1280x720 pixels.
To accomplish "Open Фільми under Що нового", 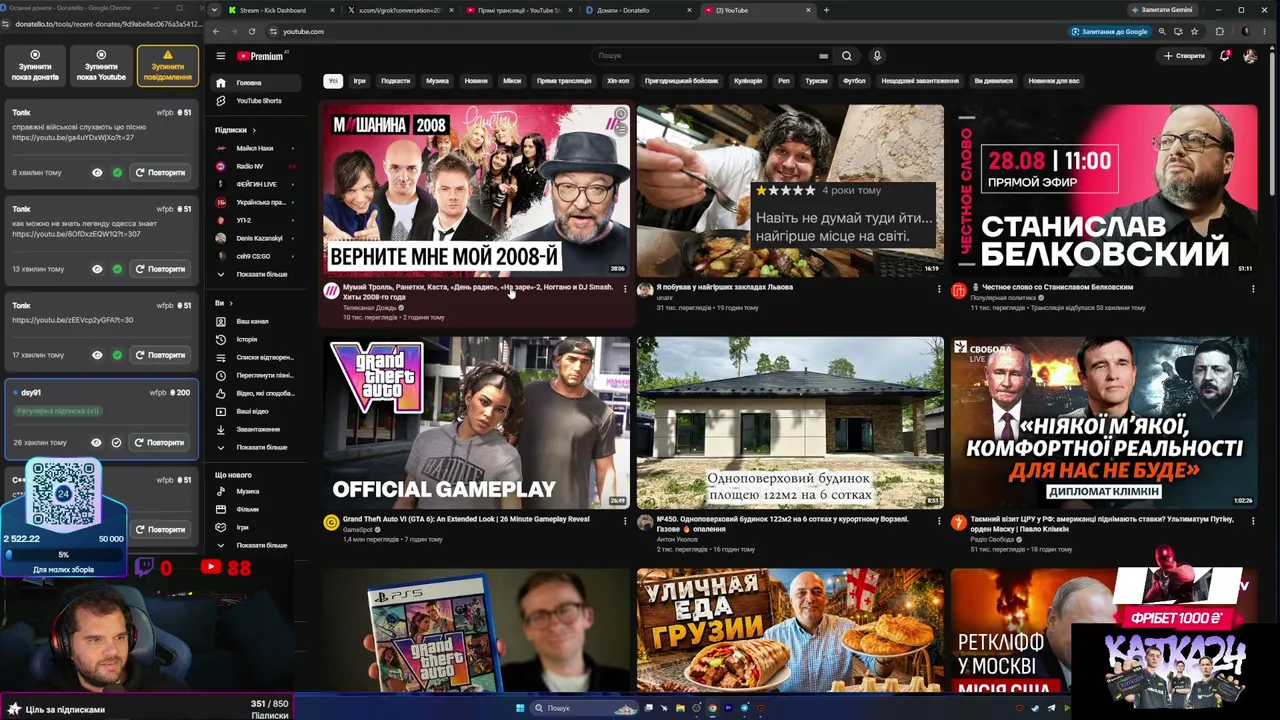I will coord(255,509).
